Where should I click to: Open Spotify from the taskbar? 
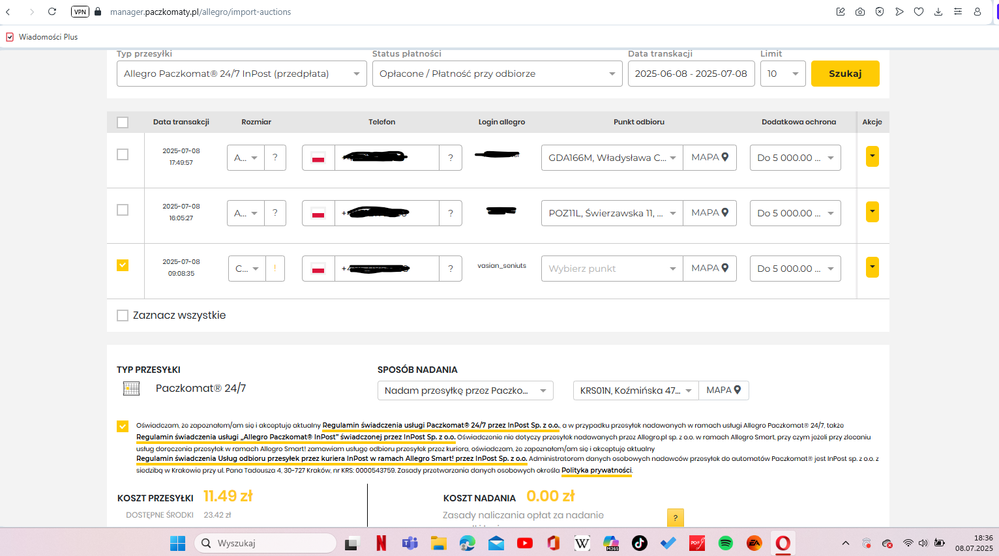pyautogui.click(x=726, y=543)
